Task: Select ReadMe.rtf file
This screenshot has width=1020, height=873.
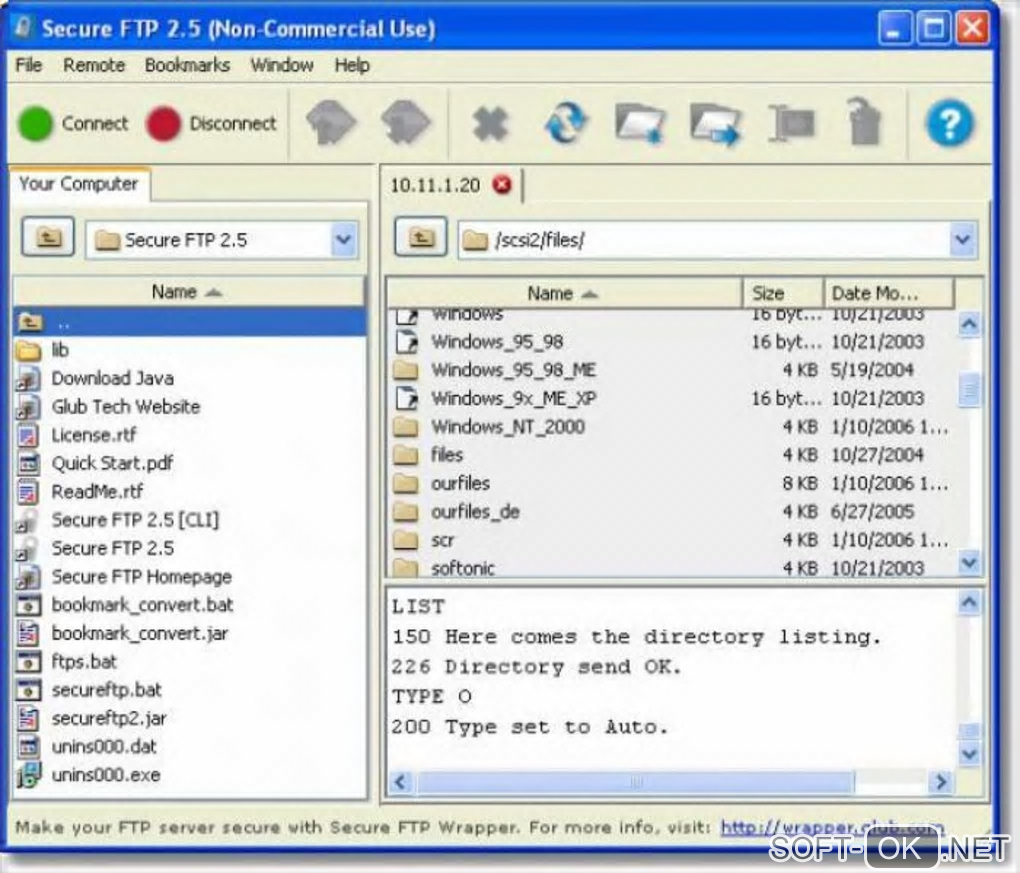Action: coord(189,492)
